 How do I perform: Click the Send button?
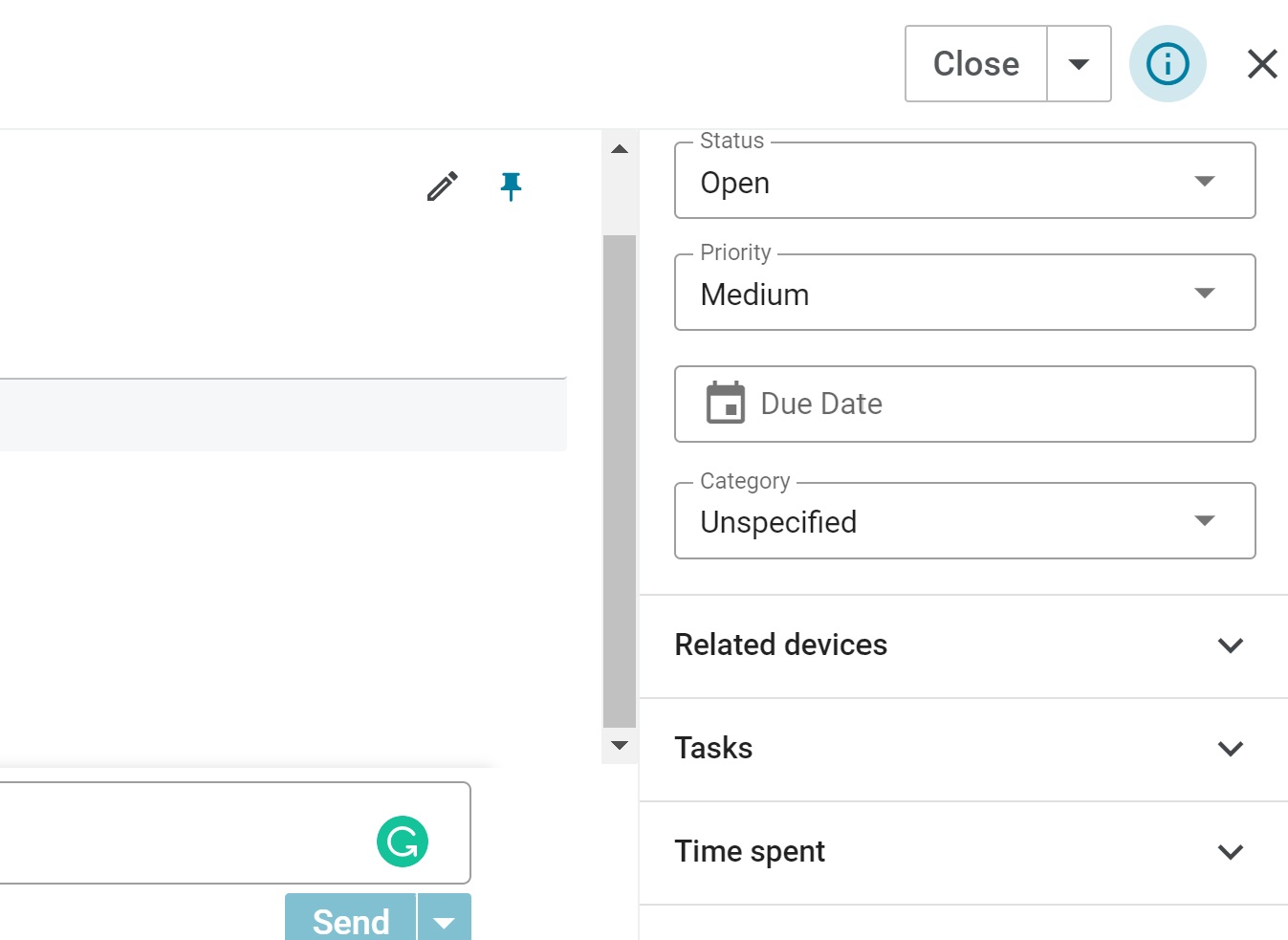[351, 920]
